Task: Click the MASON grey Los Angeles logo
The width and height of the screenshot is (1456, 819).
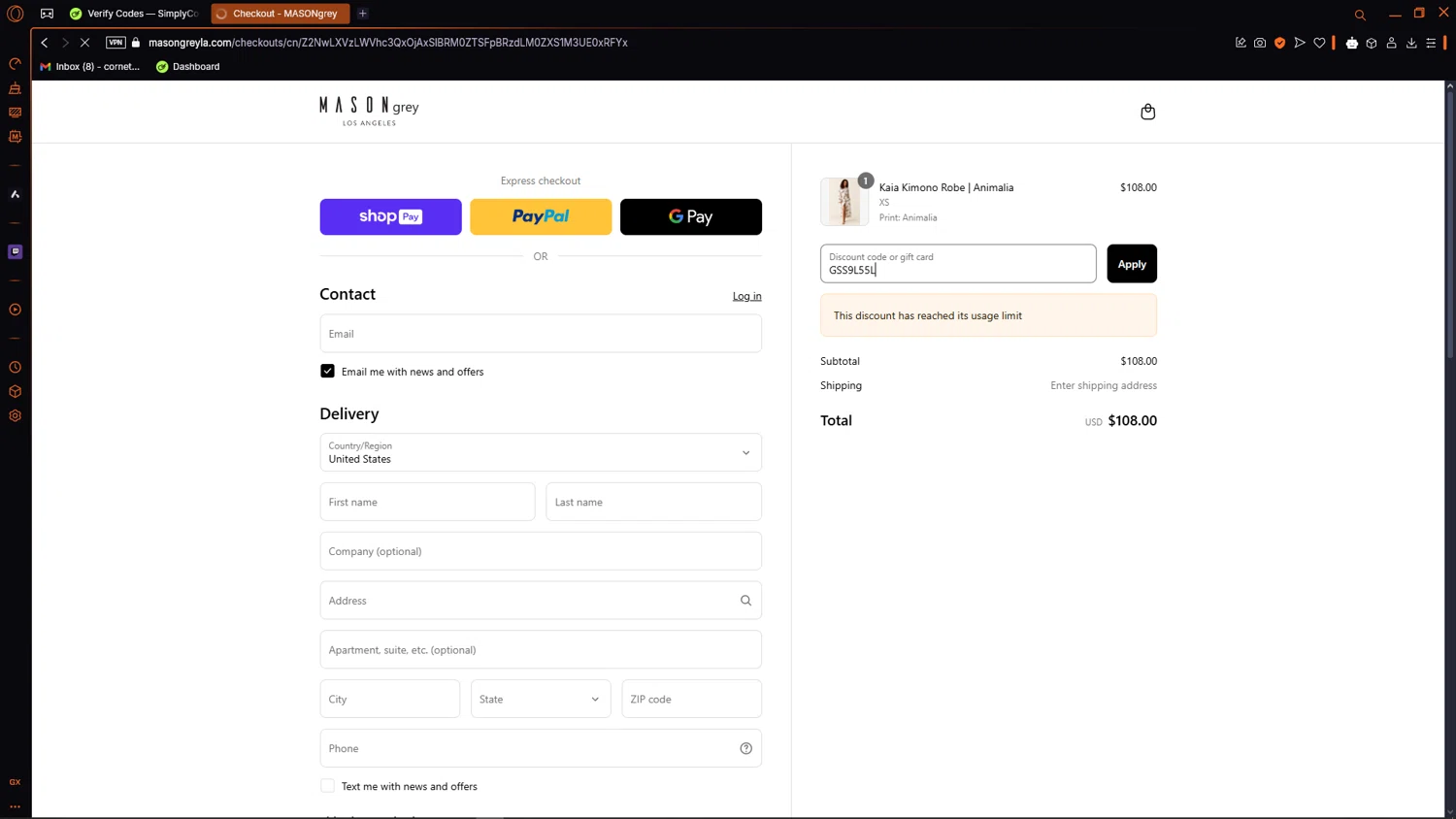Action: (x=369, y=111)
